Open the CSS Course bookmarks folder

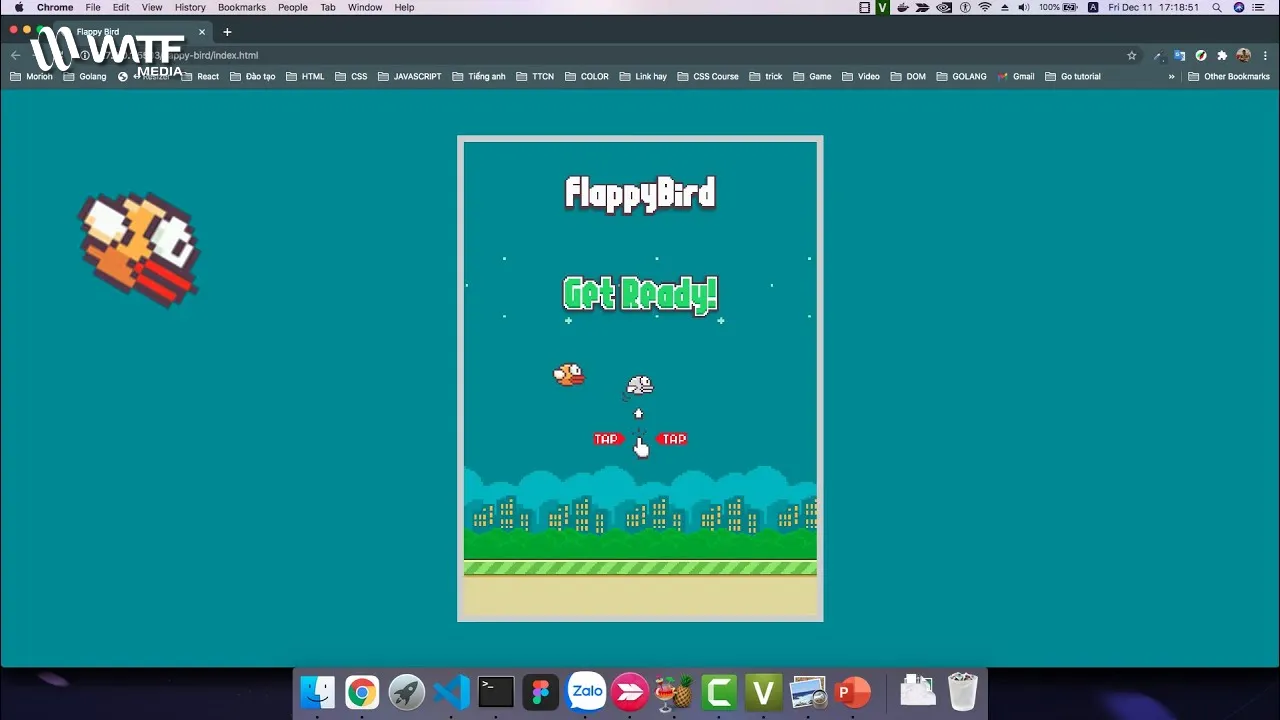tap(708, 76)
